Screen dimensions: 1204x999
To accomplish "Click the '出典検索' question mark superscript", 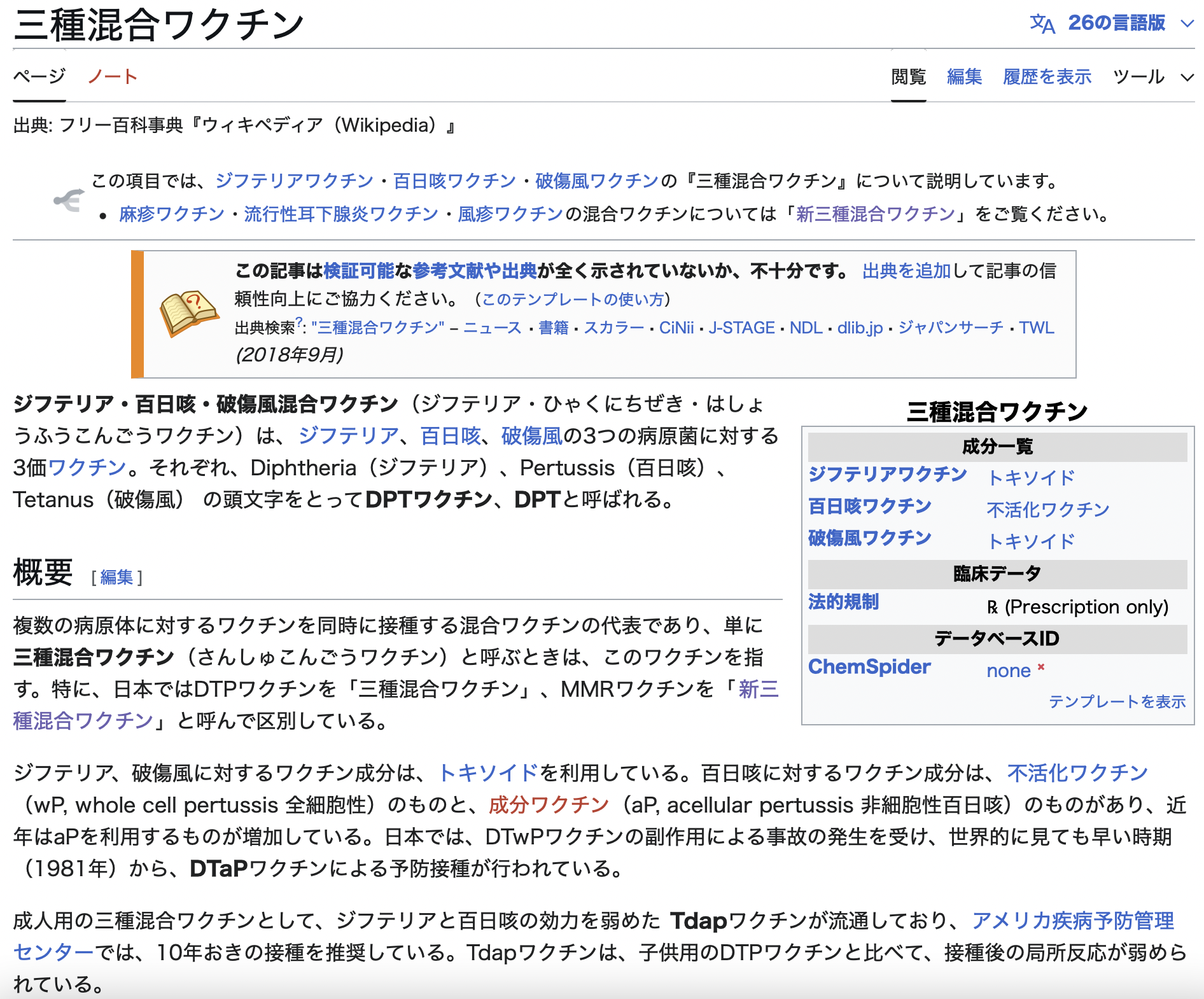I will point(298,322).
